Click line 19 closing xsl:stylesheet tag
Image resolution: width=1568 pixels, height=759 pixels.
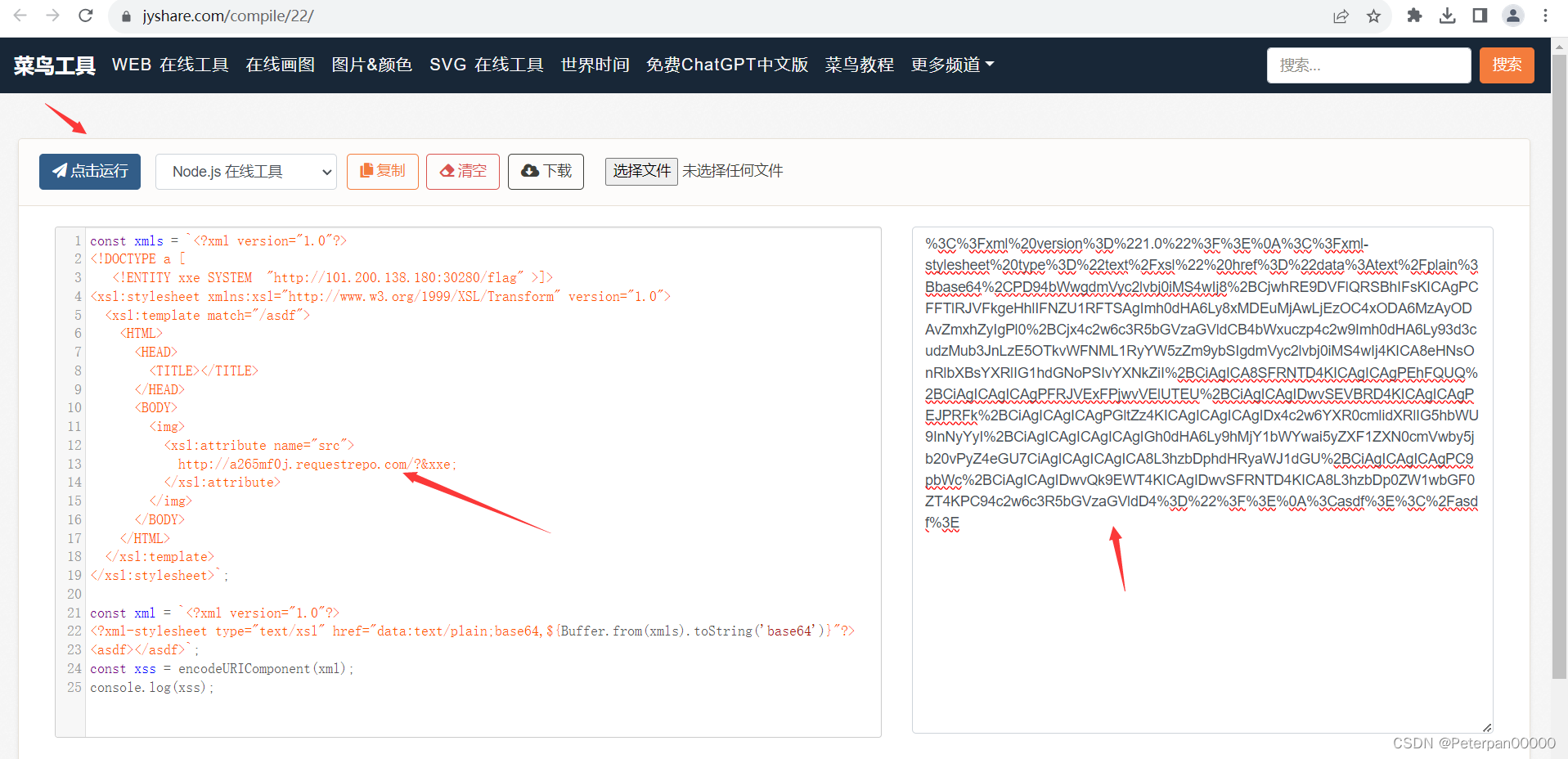159,576
